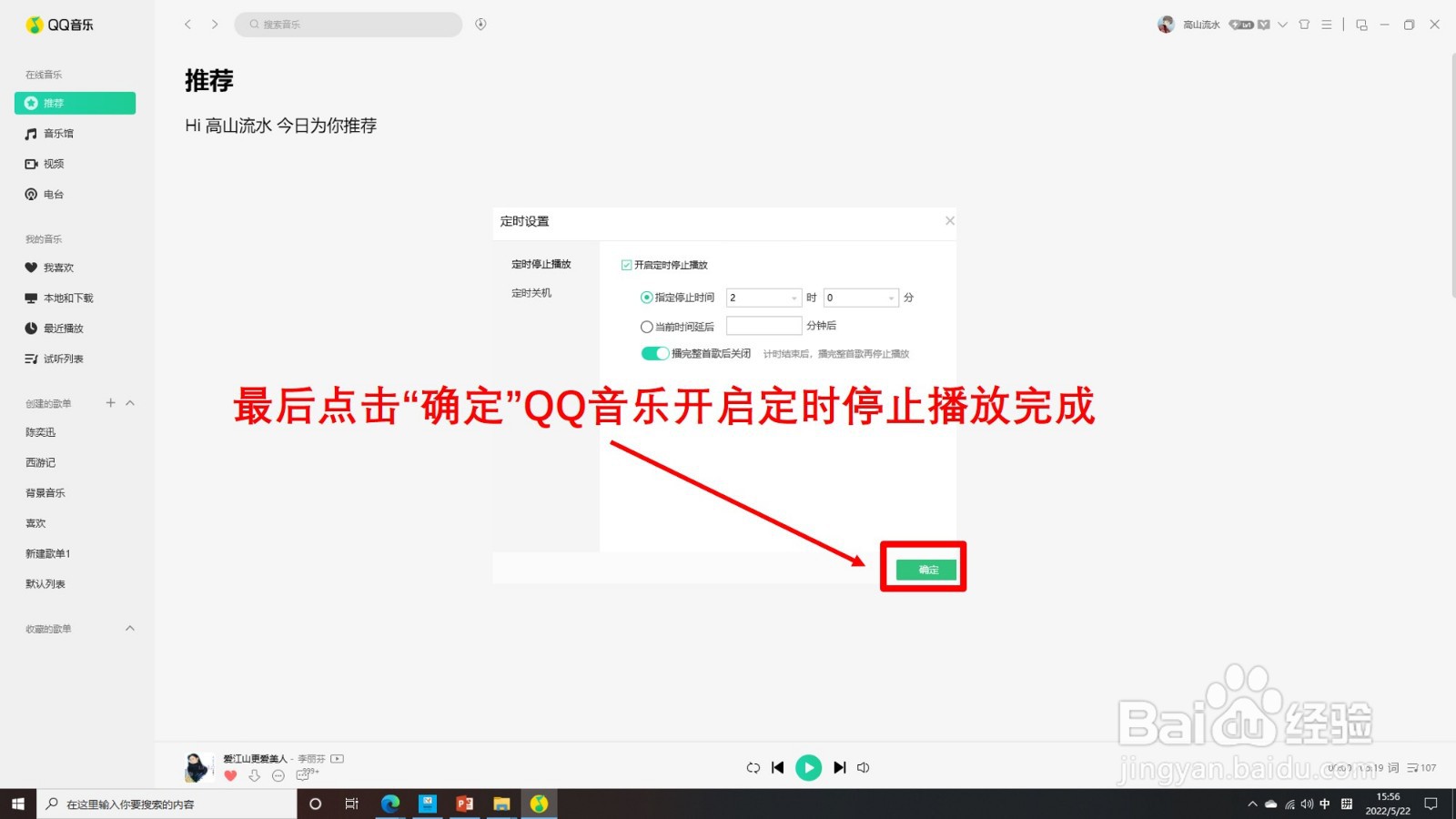Select the 当前时间延后 radio button
Viewport: 1456px width, 819px height.
tap(646, 327)
